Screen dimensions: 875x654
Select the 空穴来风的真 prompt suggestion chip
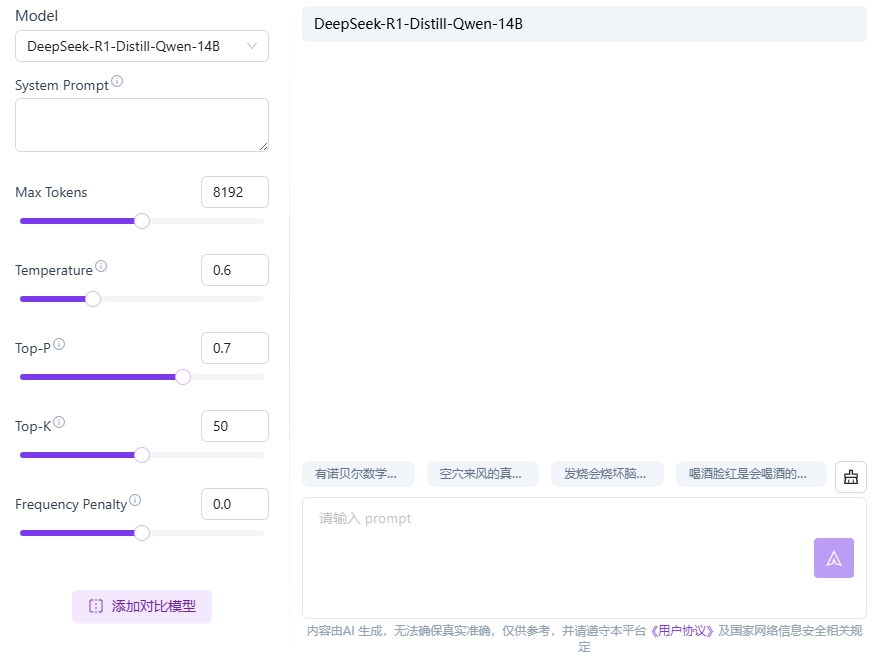tap(483, 473)
